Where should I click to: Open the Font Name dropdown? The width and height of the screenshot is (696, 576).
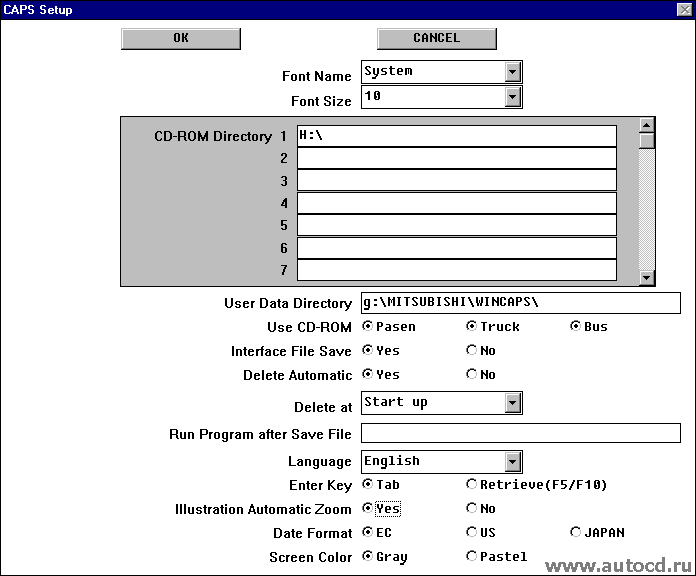(x=512, y=72)
